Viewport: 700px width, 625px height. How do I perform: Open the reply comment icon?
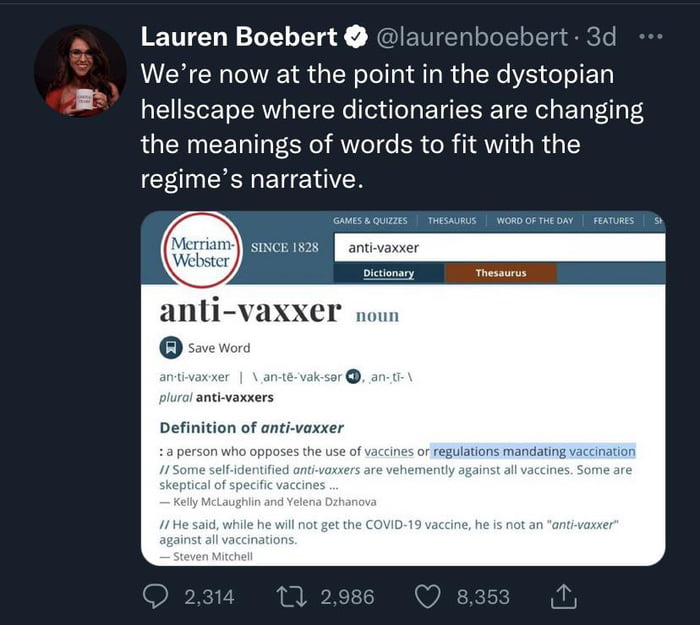click(x=155, y=596)
